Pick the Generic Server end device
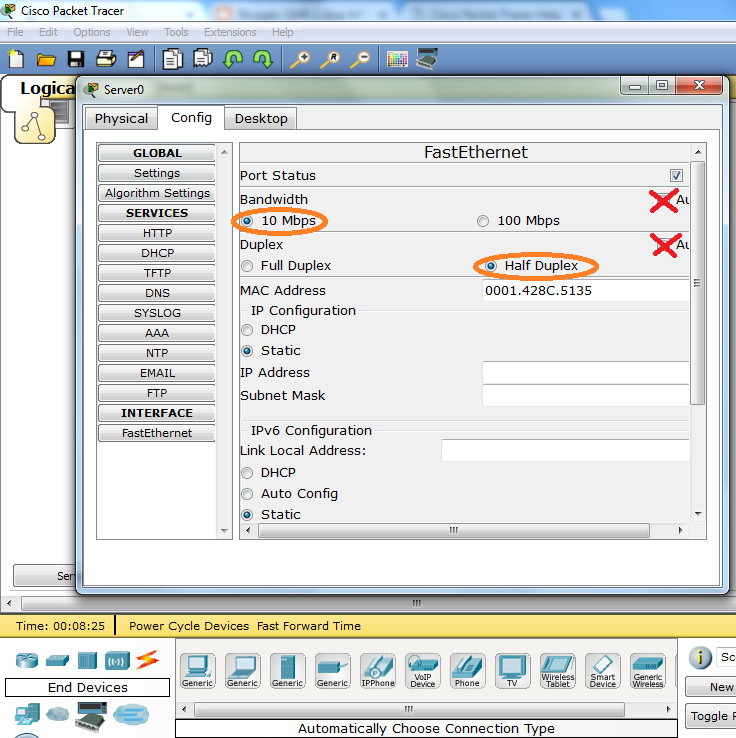 (287, 671)
